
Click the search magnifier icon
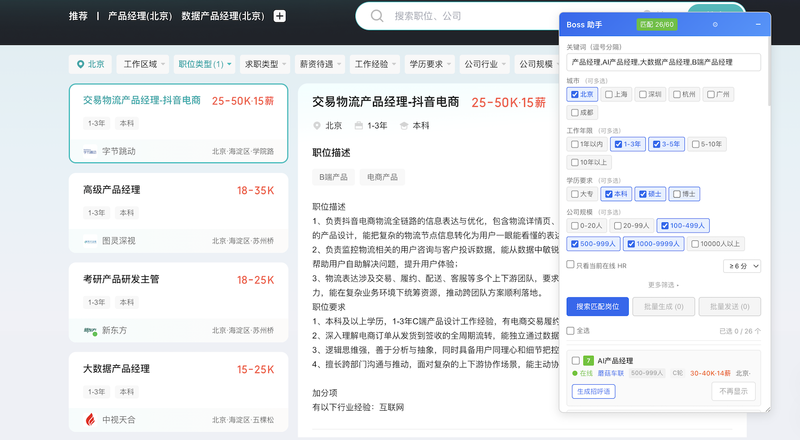coord(377,16)
